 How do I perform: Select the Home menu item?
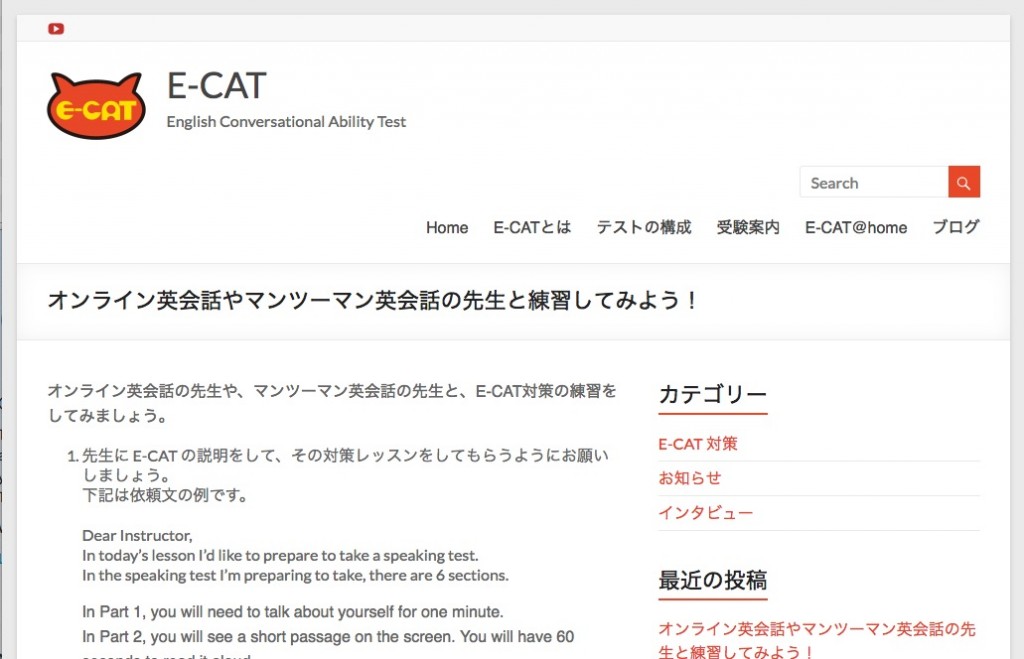[x=446, y=227]
